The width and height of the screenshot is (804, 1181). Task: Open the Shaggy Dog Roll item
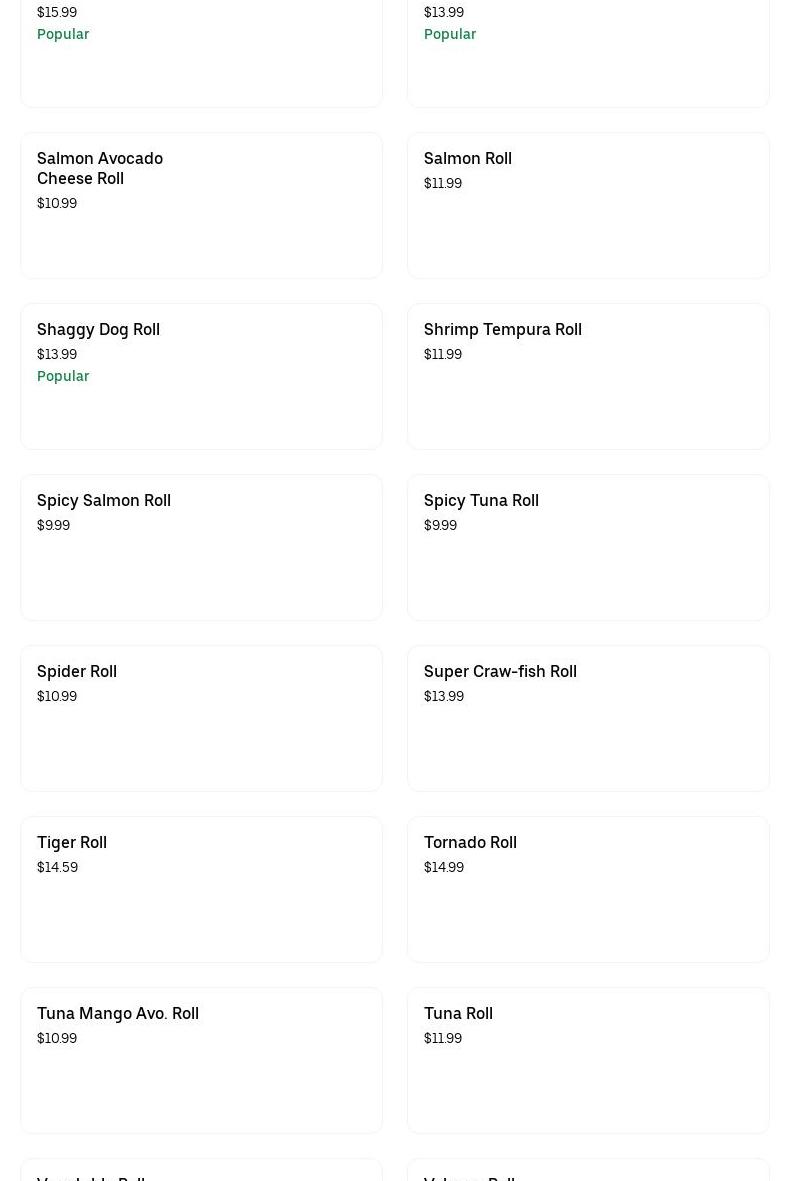point(98,329)
